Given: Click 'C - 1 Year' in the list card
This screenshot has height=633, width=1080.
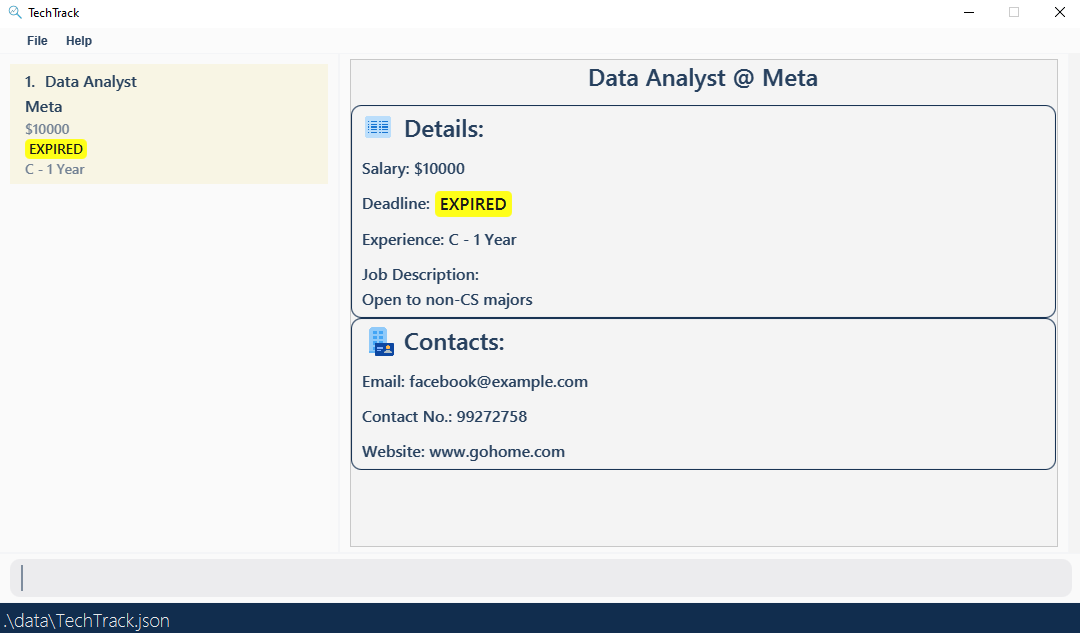Looking at the screenshot, I should 54,169.
